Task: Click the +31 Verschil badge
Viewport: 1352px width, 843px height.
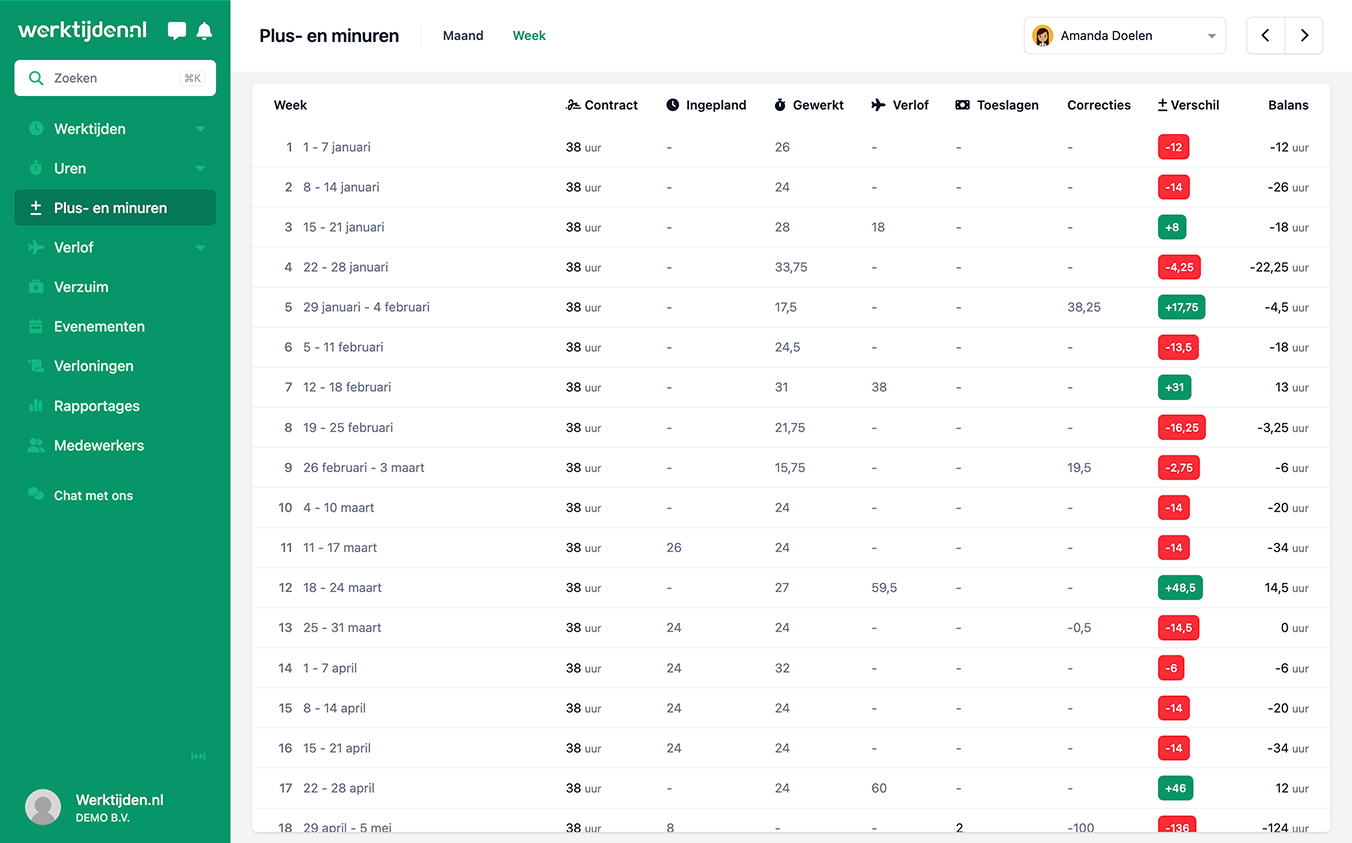Action: [x=1175, y=387]
